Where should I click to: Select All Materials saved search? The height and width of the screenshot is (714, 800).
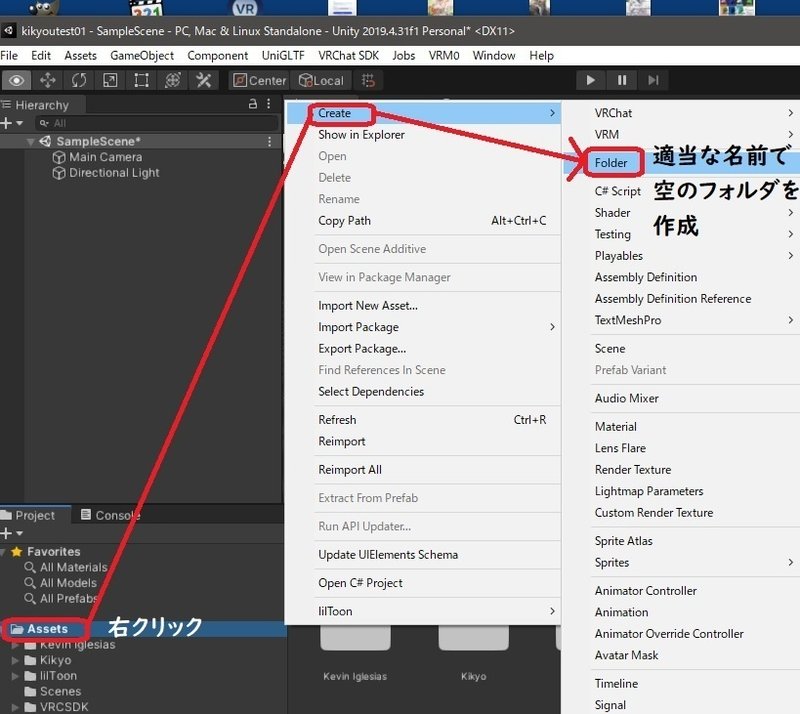[x=66, y=567]
